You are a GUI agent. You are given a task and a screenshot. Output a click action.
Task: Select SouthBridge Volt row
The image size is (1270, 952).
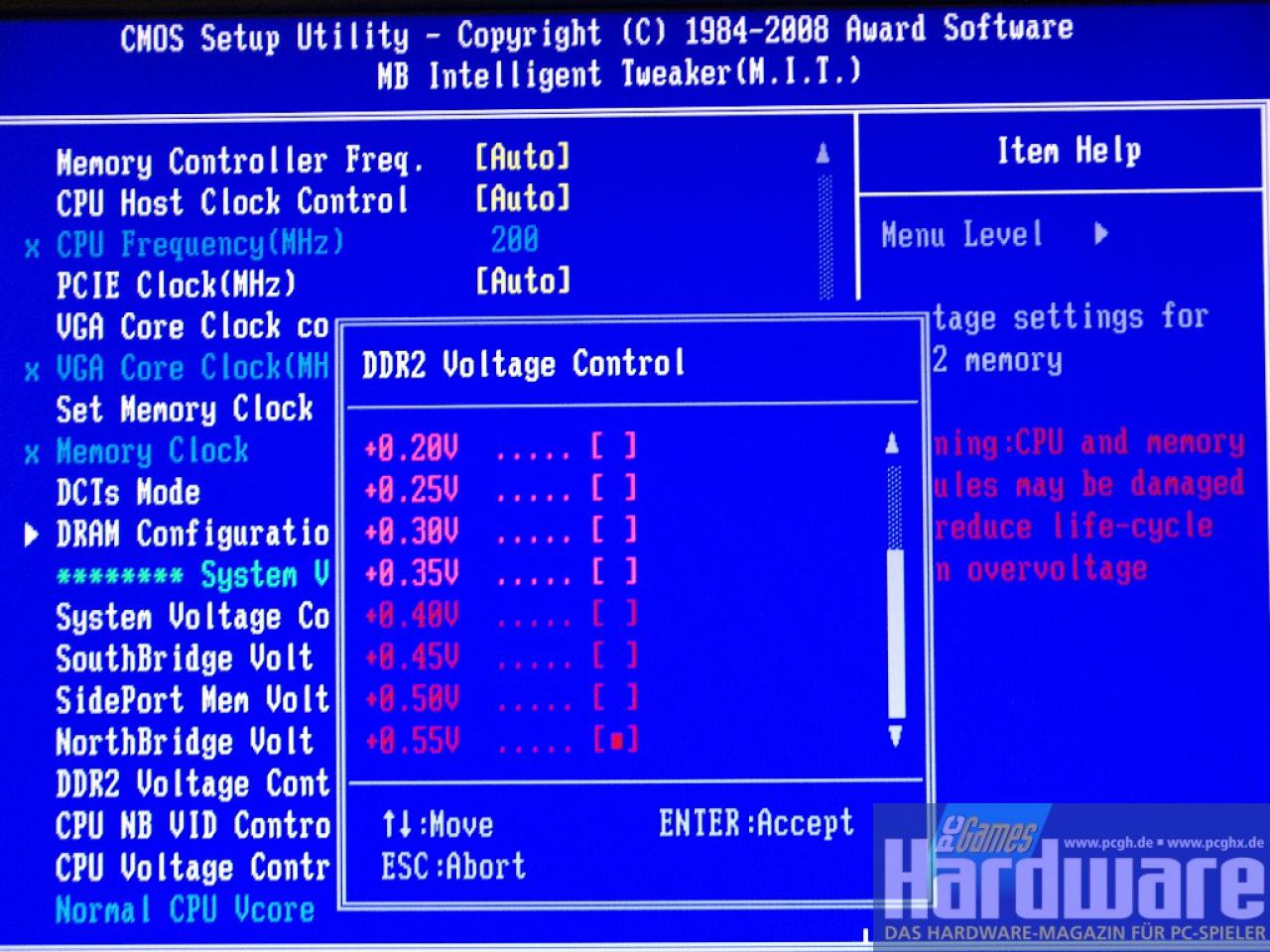(x=185, y=659)
